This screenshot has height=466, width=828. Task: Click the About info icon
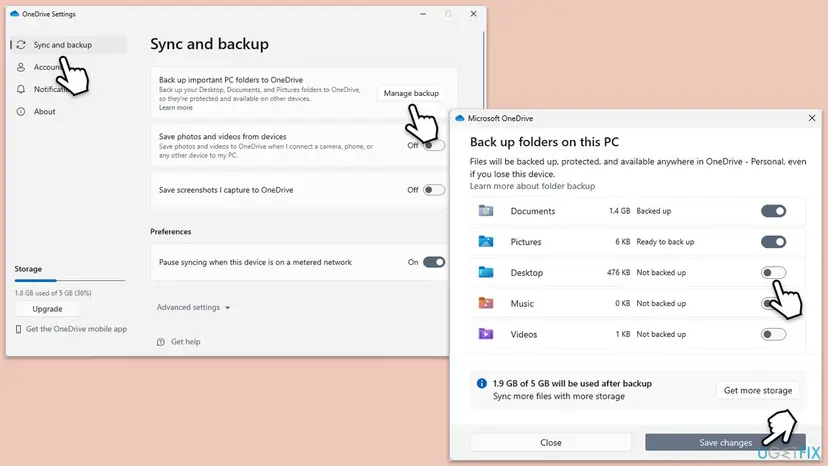pos(21,111)
